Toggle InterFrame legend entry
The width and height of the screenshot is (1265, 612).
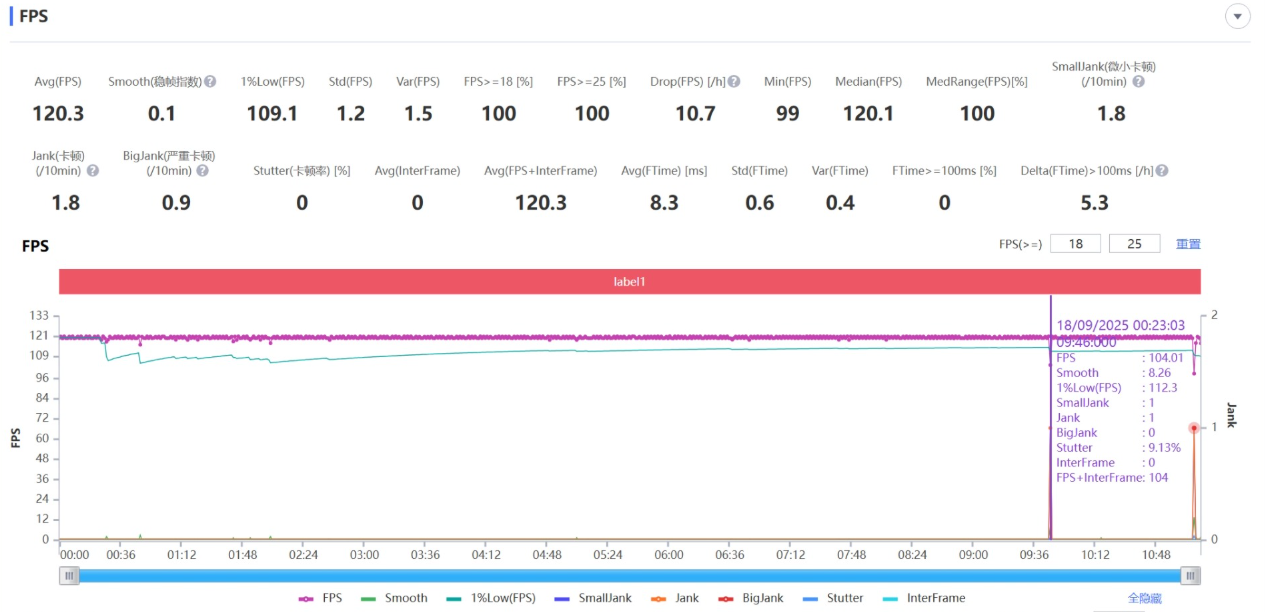(924, 598)
